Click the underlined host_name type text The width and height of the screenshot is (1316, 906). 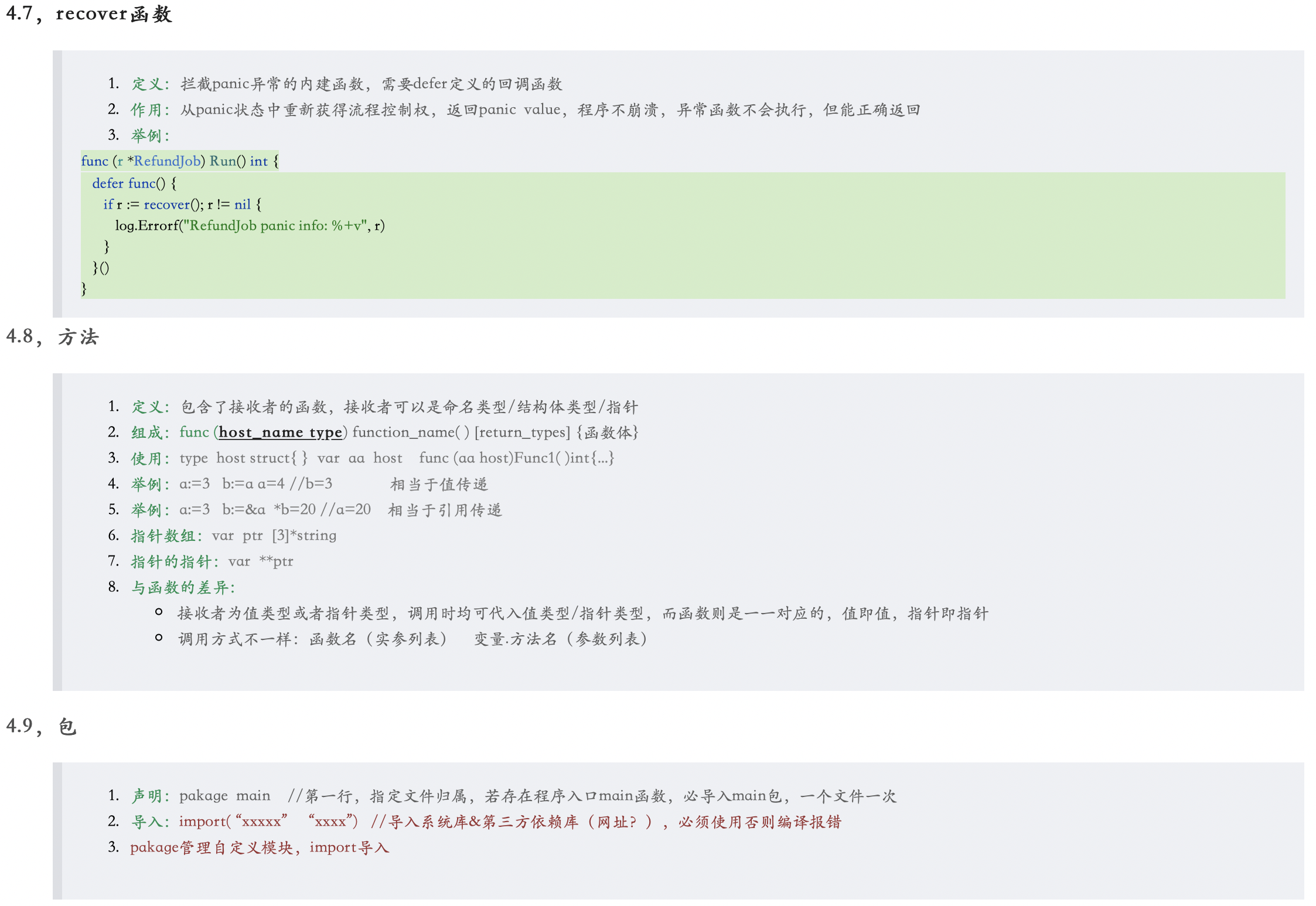point(280,432)
